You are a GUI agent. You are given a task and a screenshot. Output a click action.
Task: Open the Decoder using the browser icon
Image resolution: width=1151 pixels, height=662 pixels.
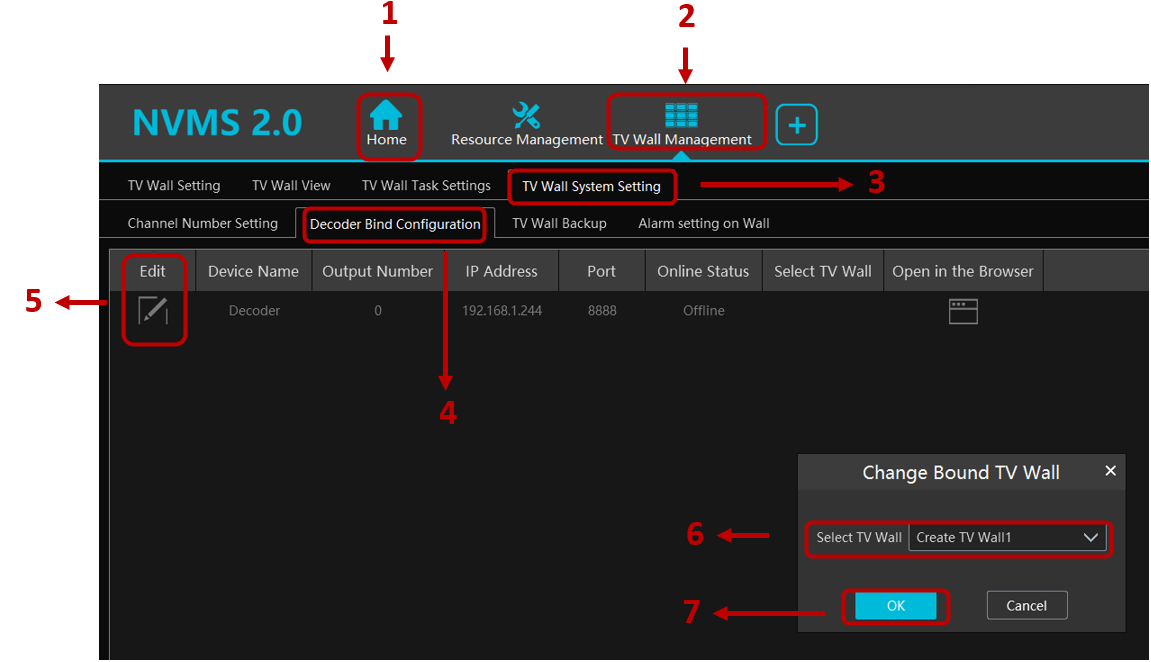pos(962,311)
